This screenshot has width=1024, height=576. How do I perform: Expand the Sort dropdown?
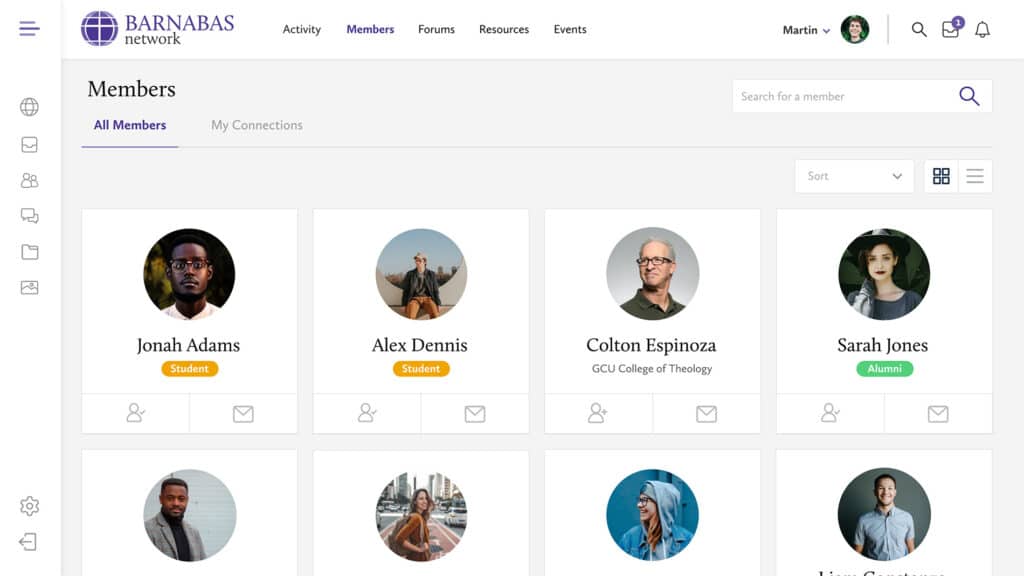(854, 176)
